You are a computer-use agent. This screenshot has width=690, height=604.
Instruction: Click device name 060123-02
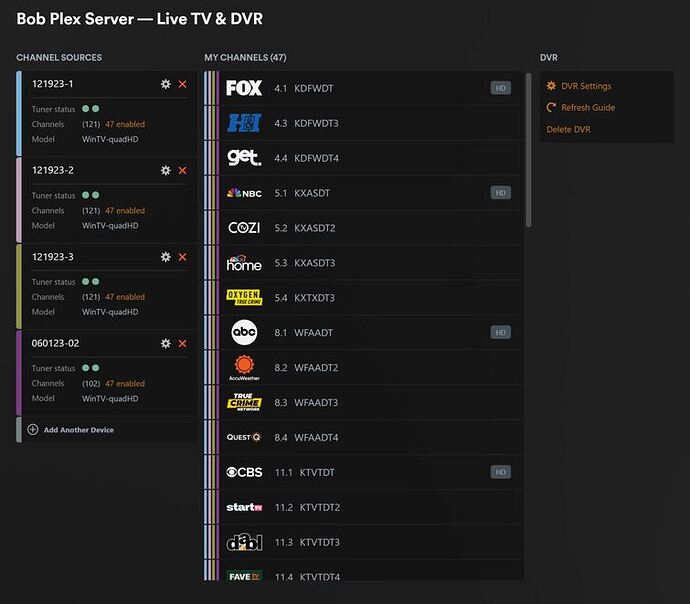55,343
